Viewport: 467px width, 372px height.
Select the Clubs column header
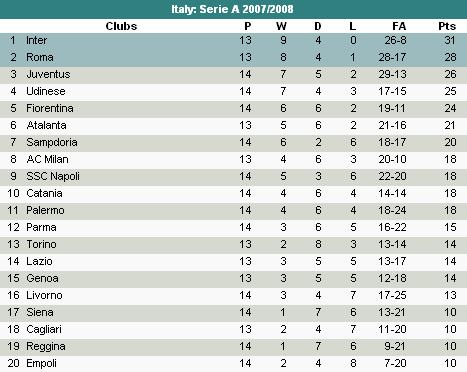pos(121,26)
